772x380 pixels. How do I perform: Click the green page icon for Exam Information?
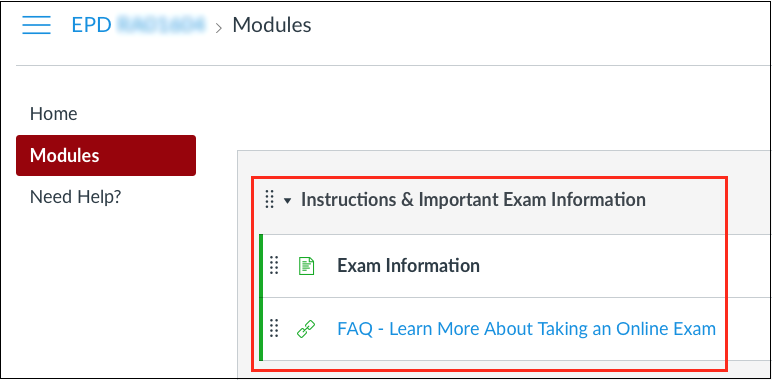click(306, 266)
